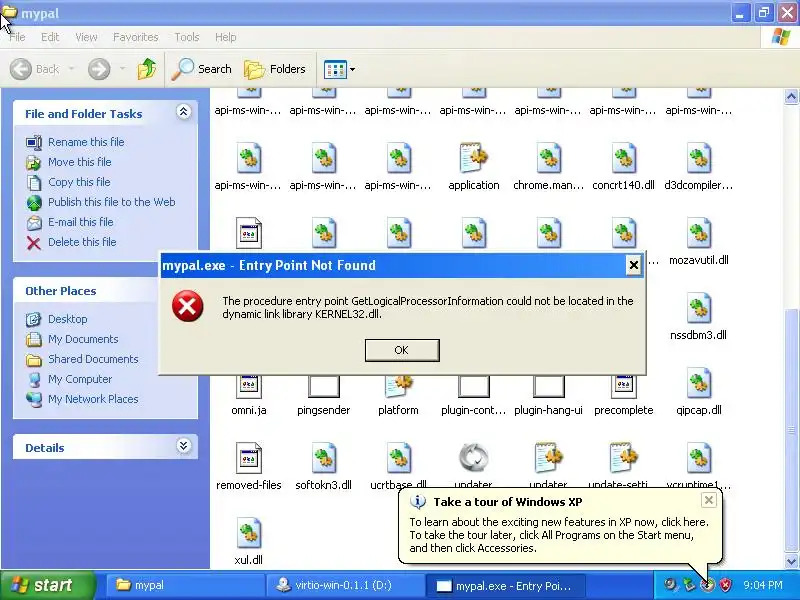Select the chrome.manifest file icon
Screen dimensions: 800x600
549,158
